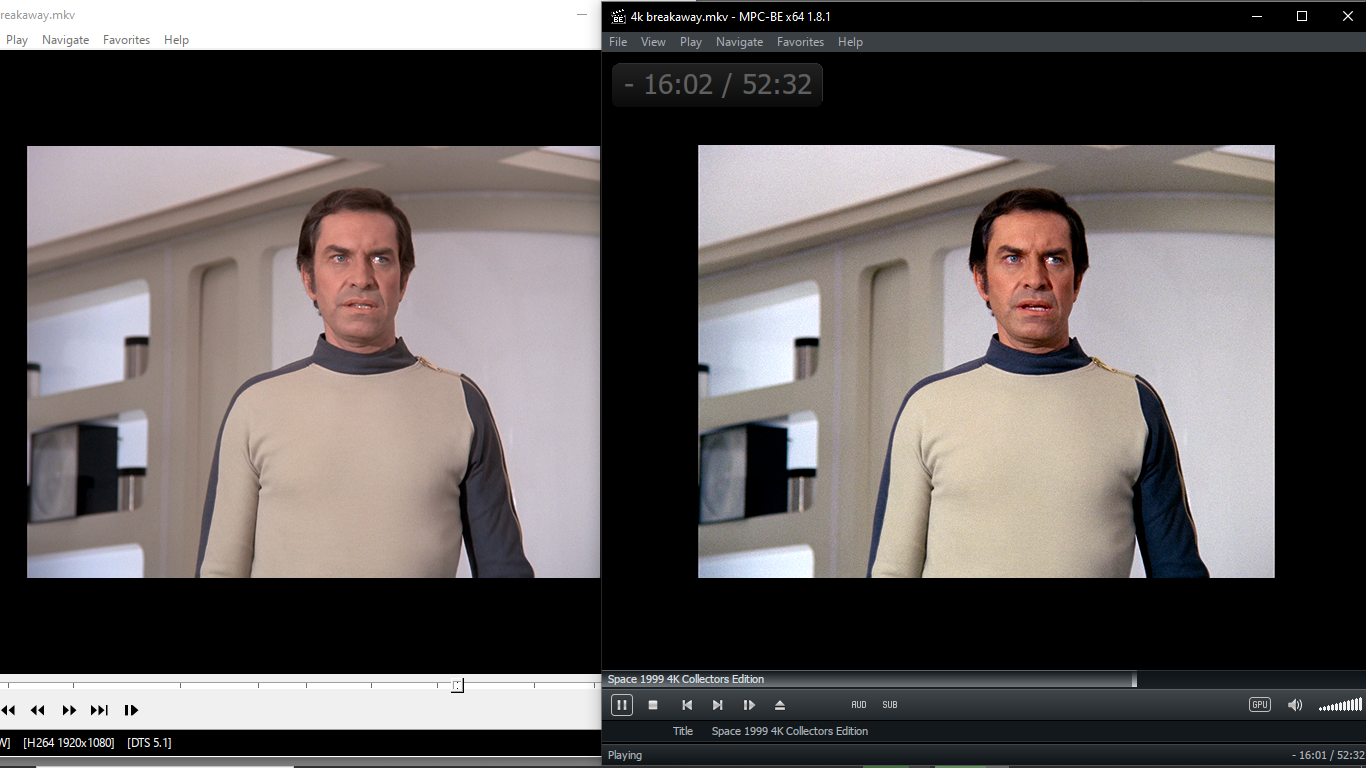The height and width of the screenshot is (768, 1366).
Task: Open the Play menu in MPC-BE
Action: (691, 42)
